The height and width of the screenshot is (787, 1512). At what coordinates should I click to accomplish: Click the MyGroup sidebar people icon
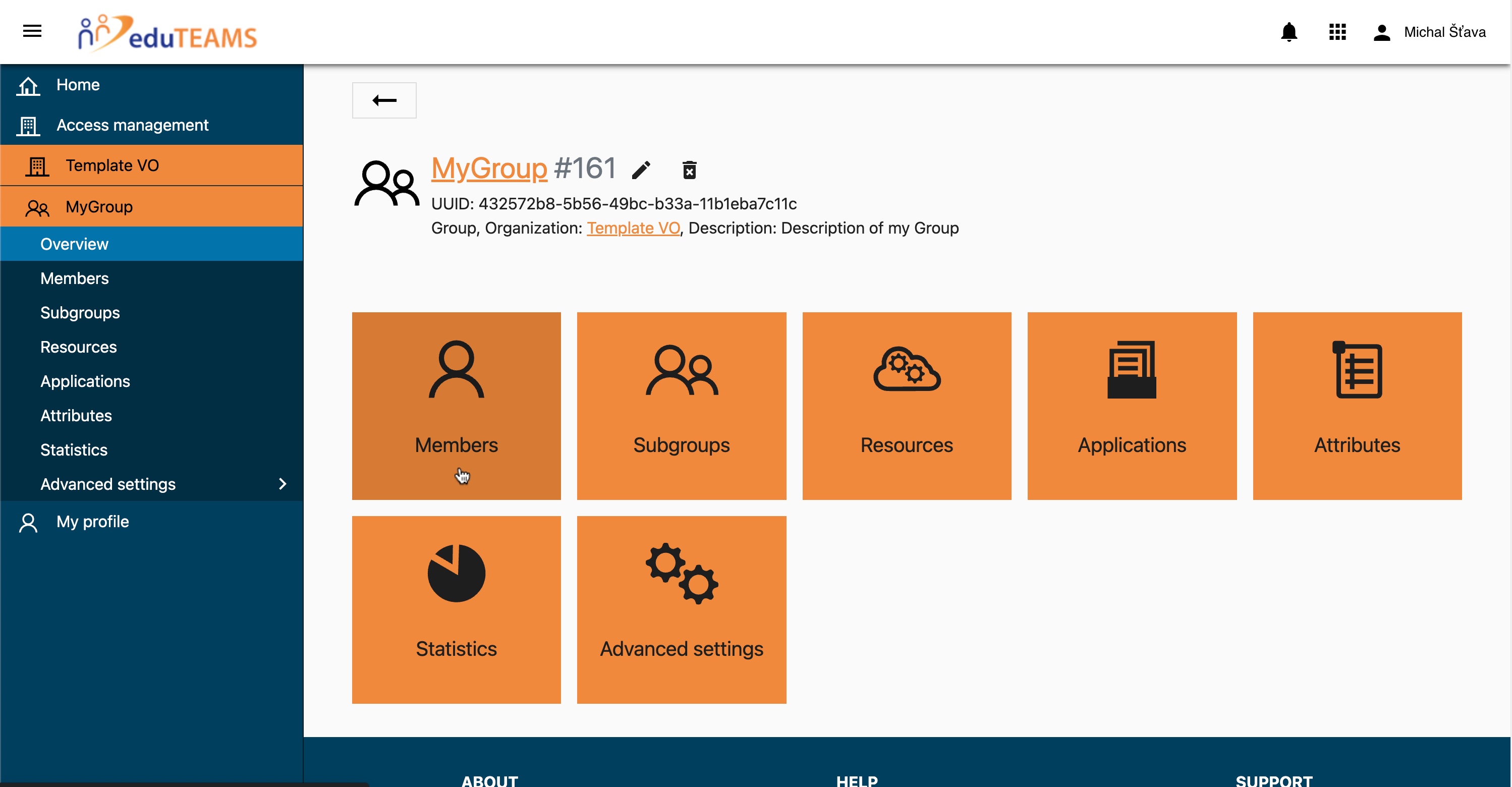point(37,208)
